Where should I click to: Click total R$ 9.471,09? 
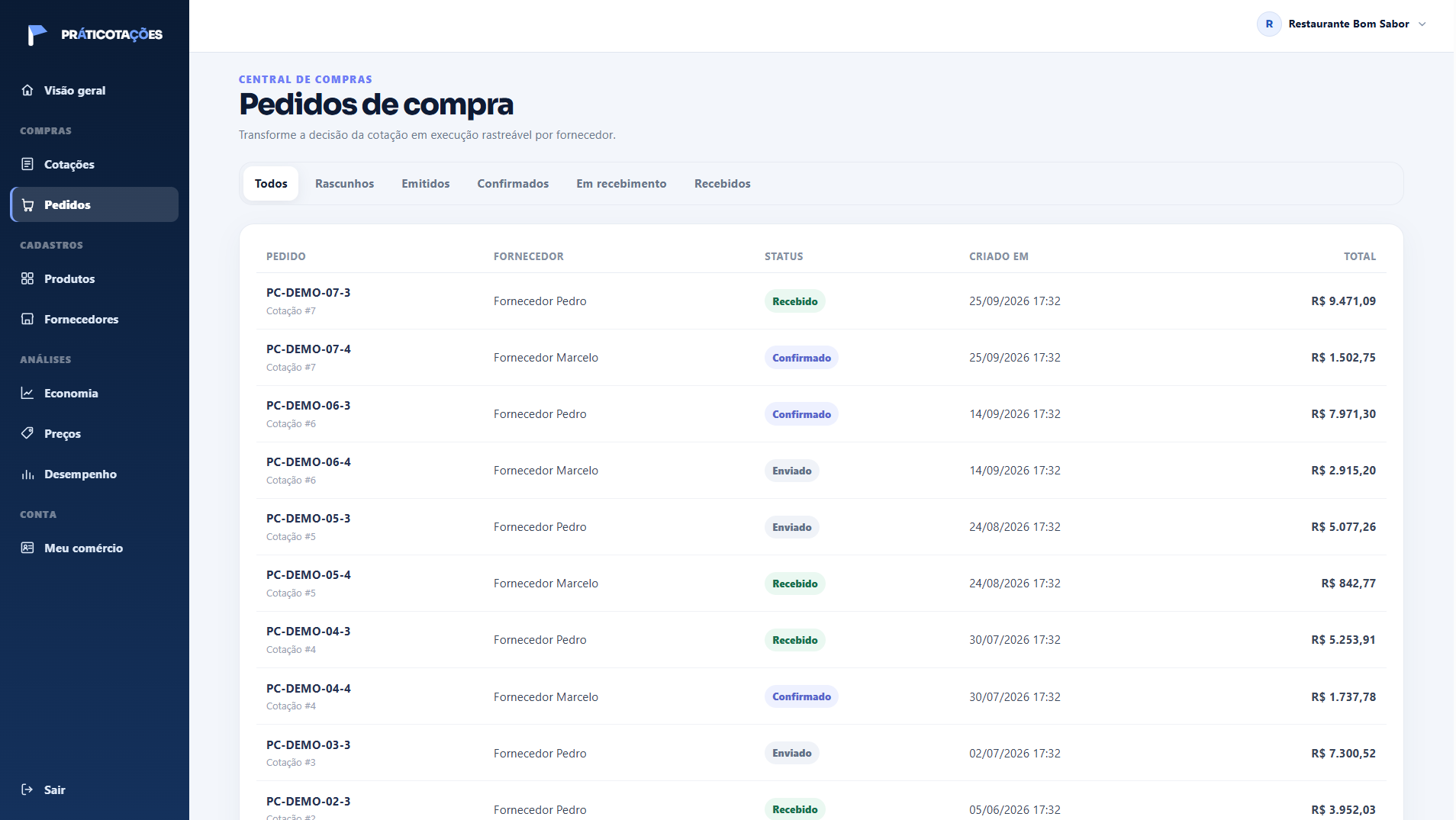(x=1343, y=301)
